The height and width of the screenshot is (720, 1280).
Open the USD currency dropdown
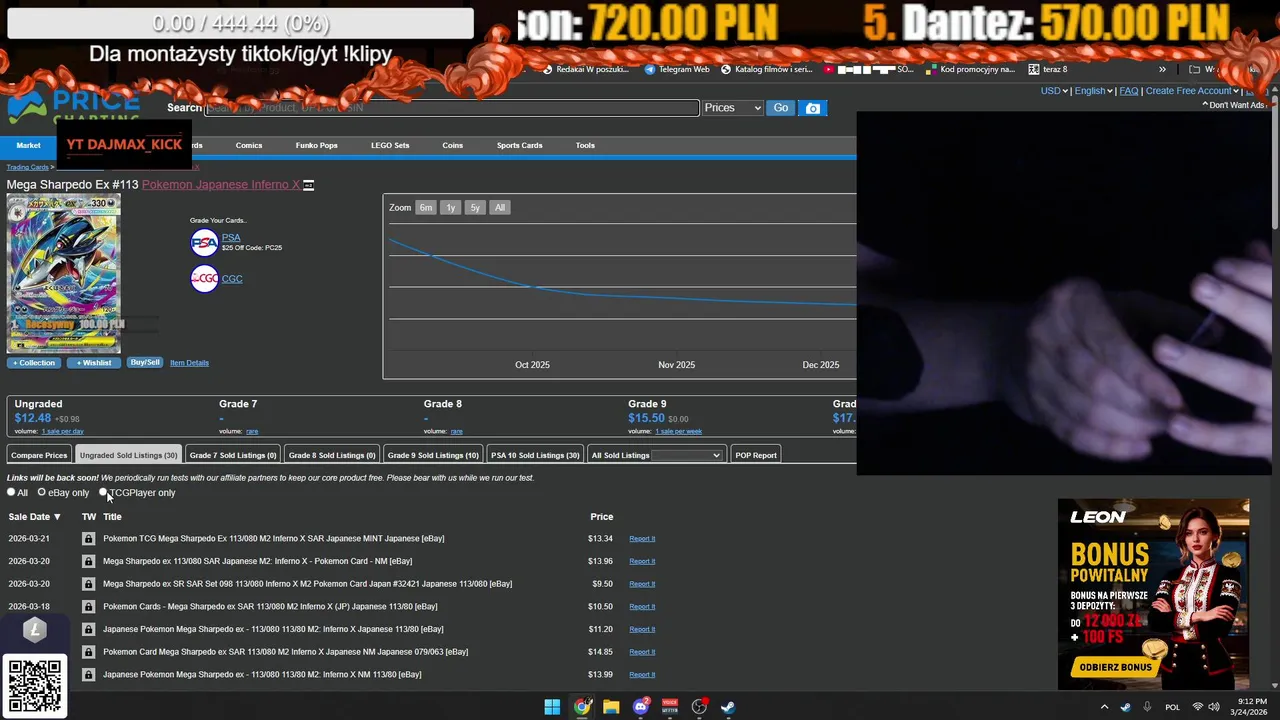[x=1054, y=91]
